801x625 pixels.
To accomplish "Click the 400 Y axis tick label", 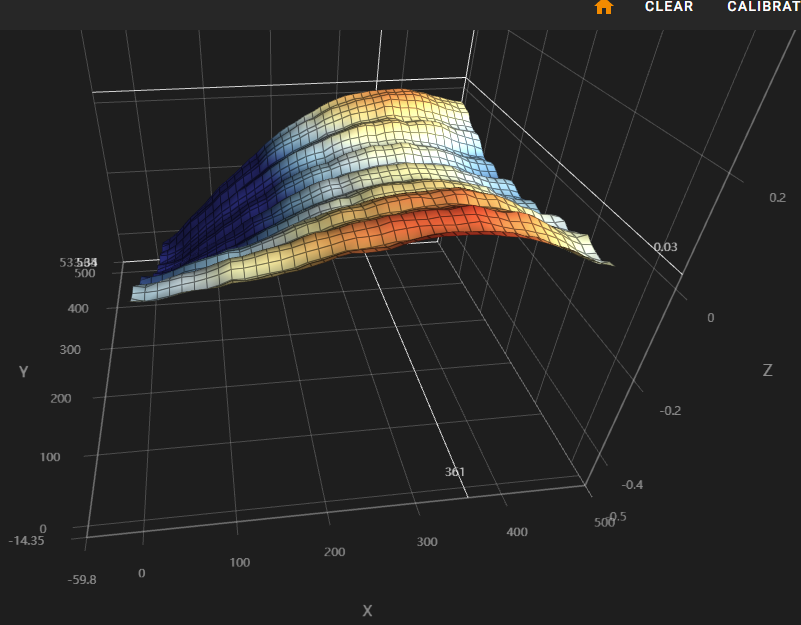I will click(78, 309).
